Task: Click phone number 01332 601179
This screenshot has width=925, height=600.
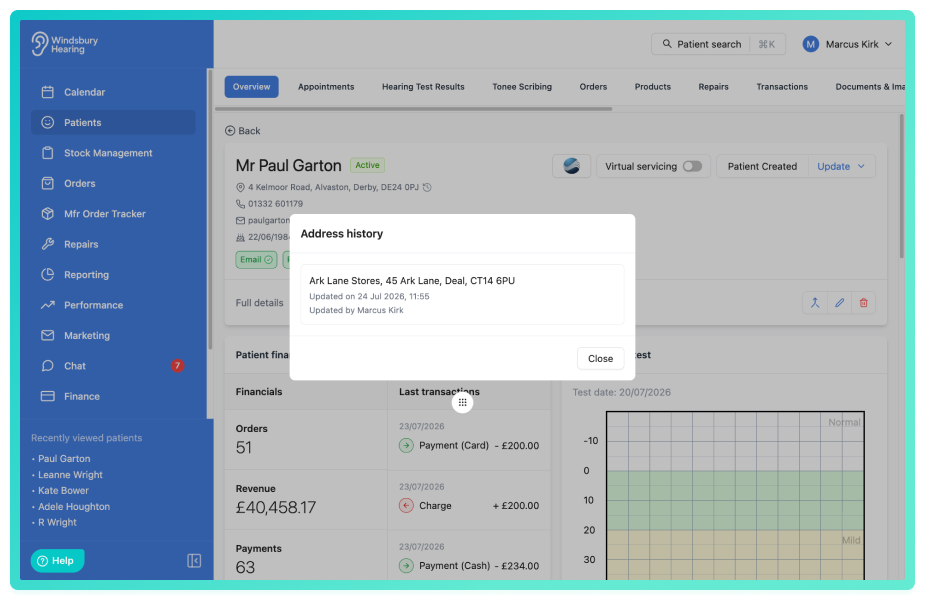Action: coord(275,204)
